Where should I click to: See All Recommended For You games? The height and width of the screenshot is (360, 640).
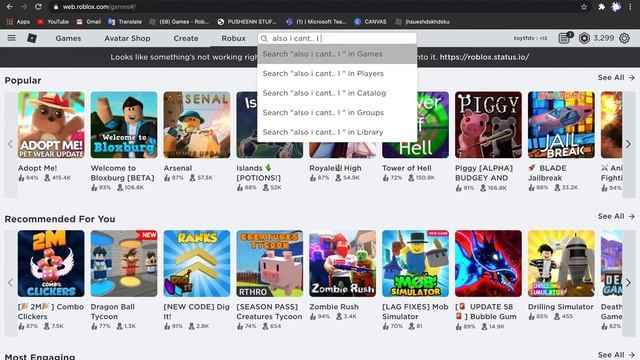(x=616, y=216)
